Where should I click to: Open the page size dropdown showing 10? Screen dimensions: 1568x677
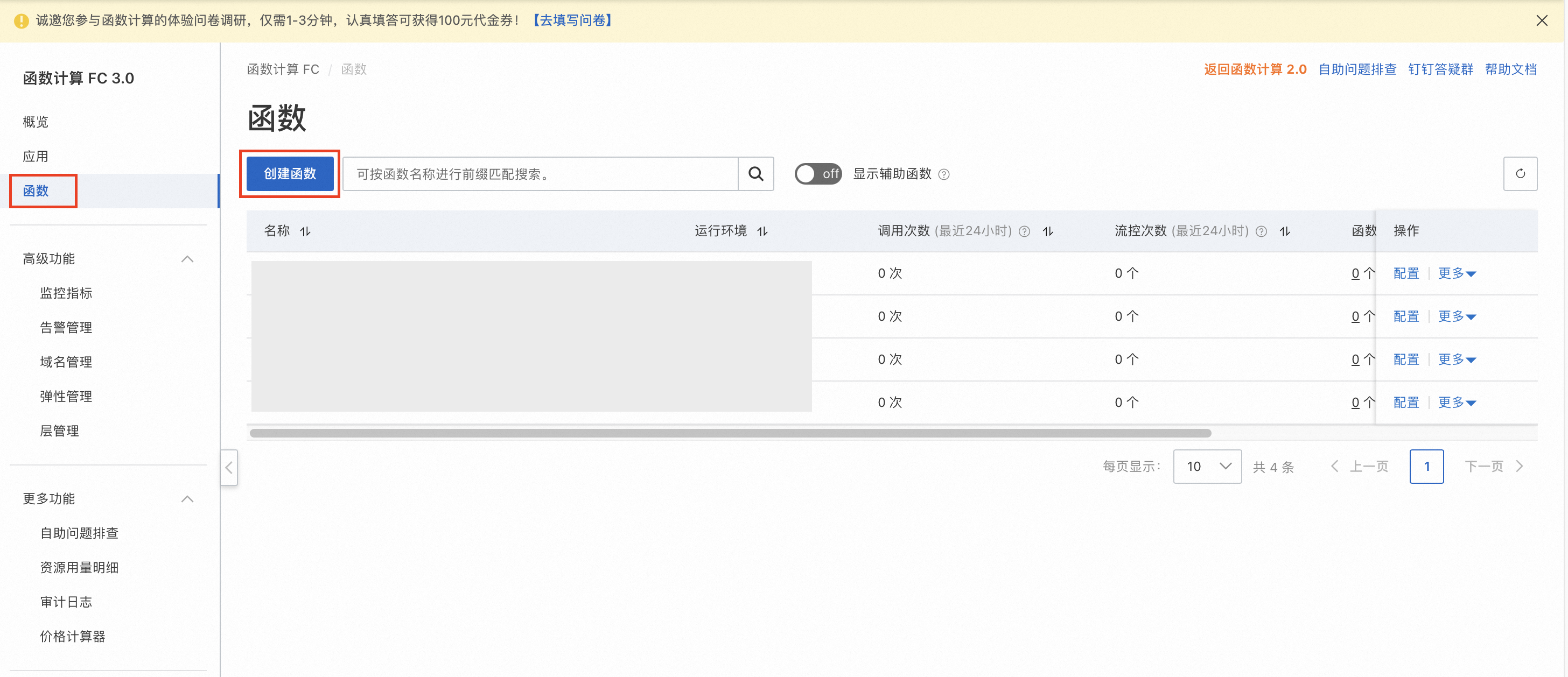(x=1207, y=467)
